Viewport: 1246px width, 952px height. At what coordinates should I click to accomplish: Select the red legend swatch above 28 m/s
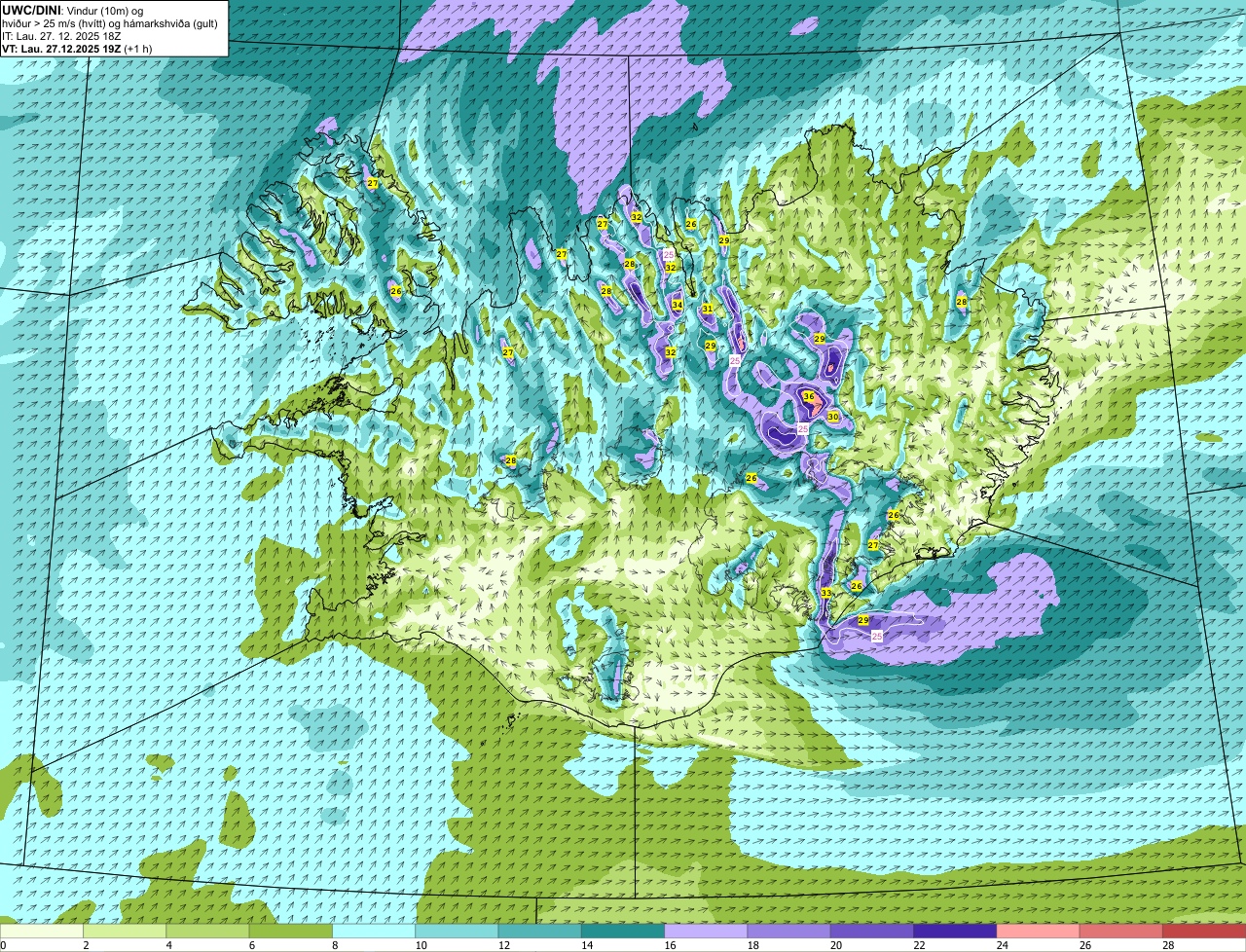[x=1204, y=931]
